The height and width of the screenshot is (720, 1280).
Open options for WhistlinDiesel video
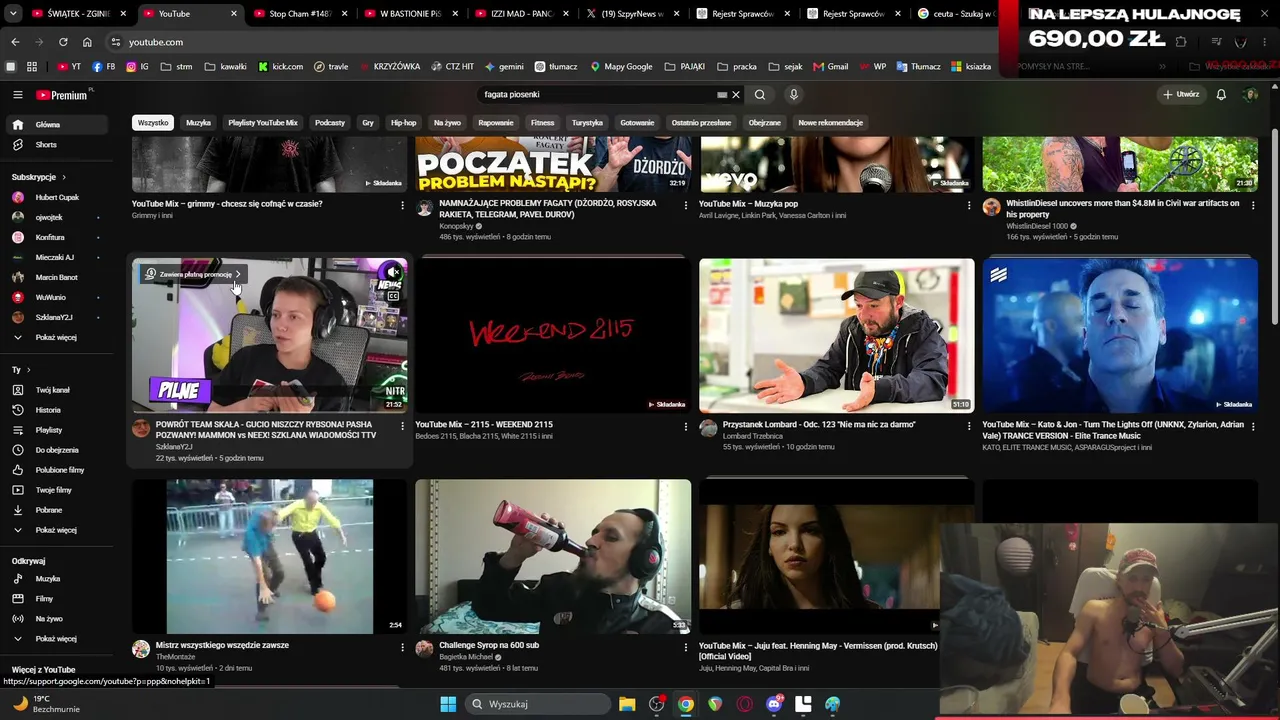click(1252, 205)
